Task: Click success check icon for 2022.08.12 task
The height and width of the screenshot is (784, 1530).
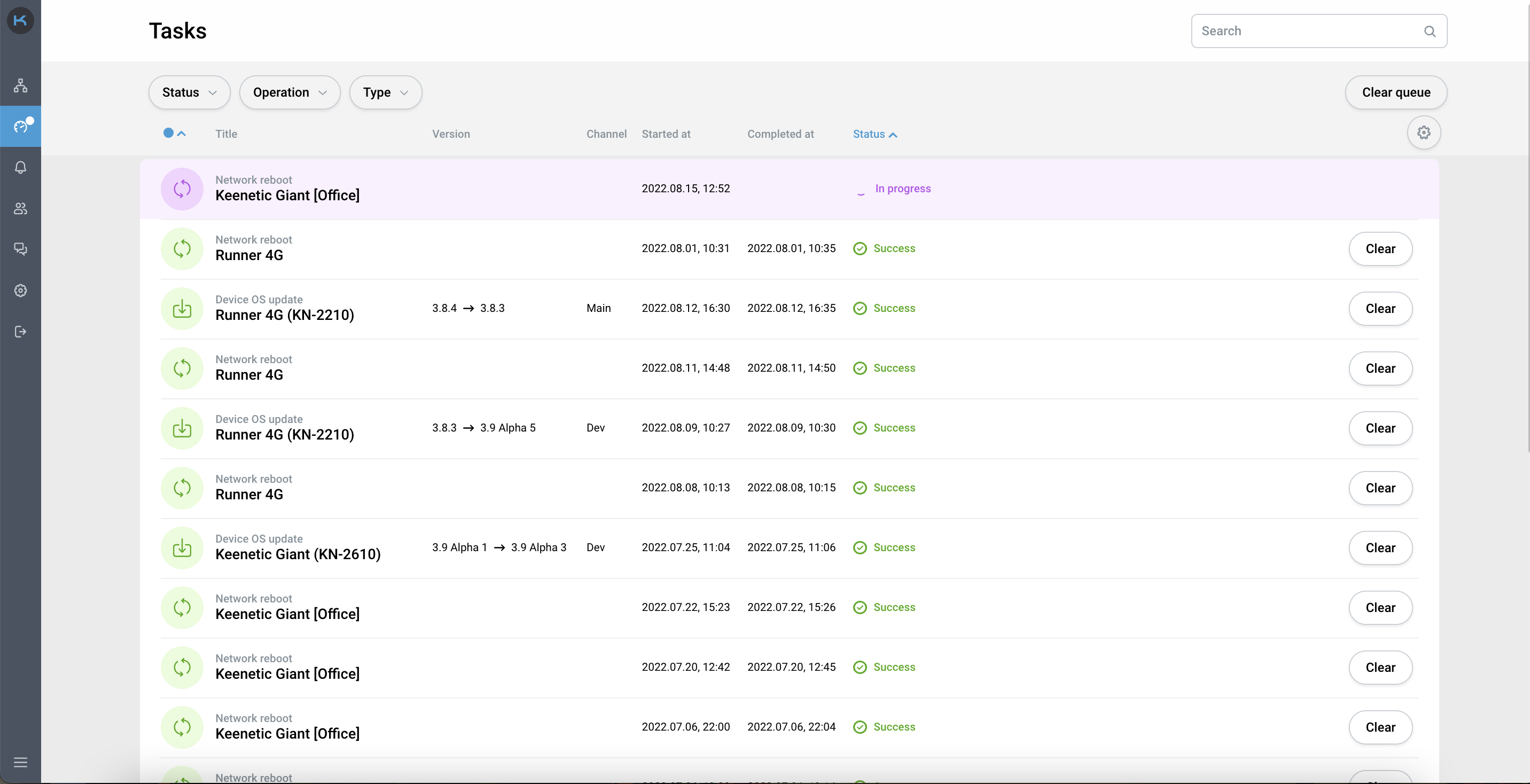Action: [860, 308]
